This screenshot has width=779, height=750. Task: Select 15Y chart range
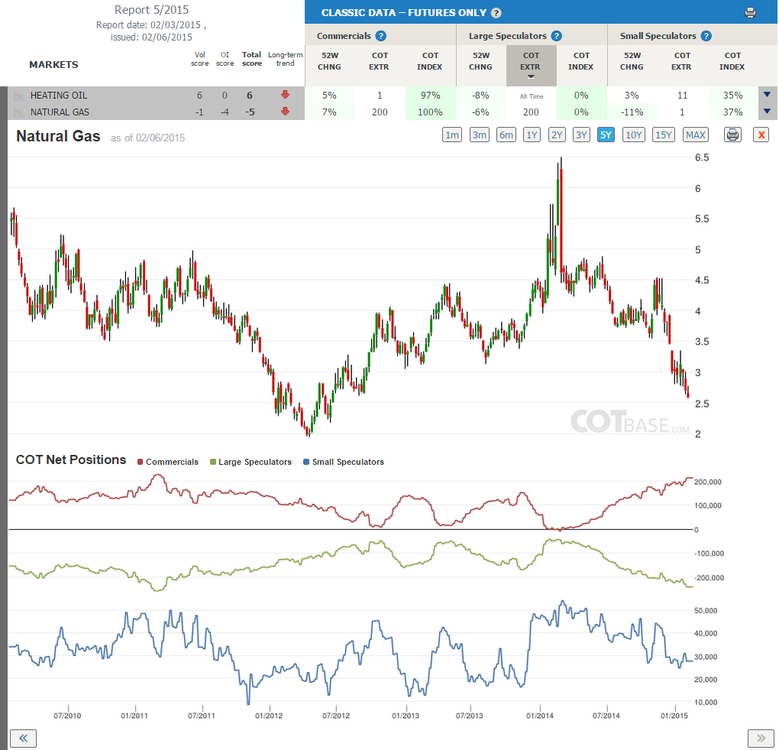point(664,135)
